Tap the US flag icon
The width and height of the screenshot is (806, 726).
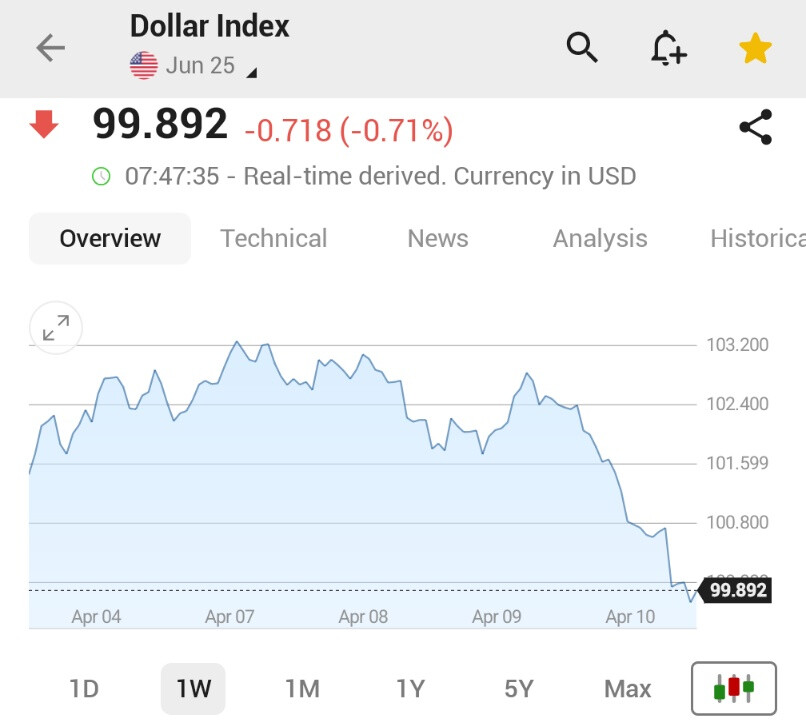pos(144,66)
